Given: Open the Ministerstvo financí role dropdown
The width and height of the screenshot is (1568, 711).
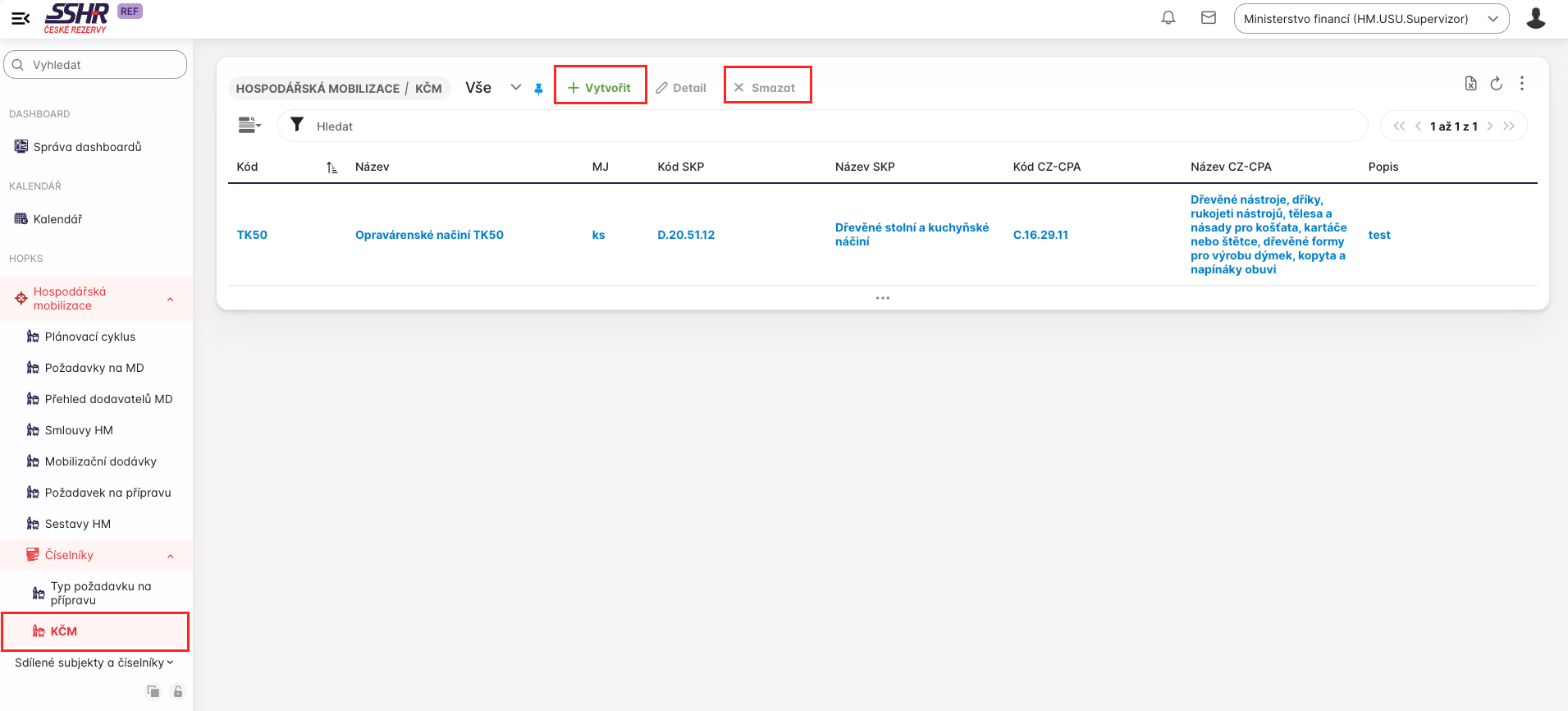Looking at the screenshot, I should [x=1370, y=19].
